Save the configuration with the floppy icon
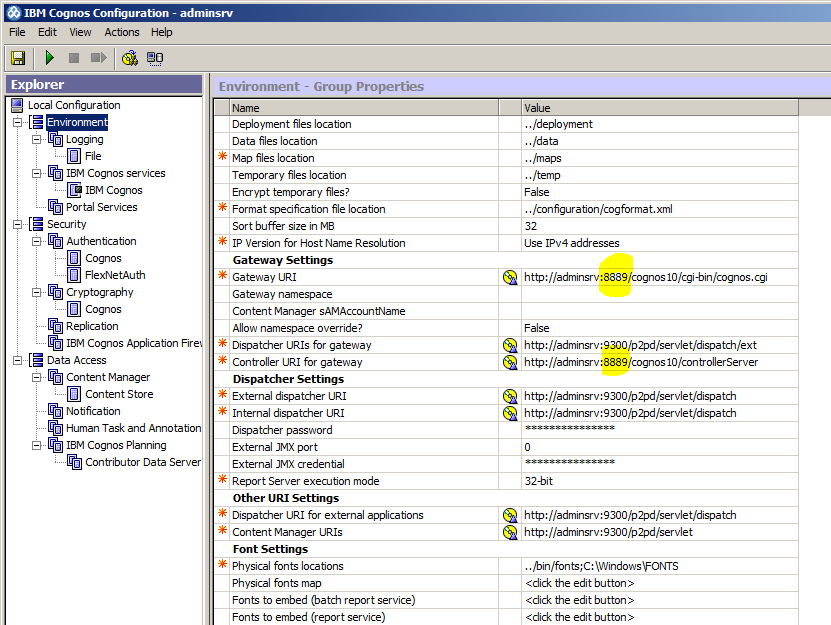Image resolution: width=831 pixels, height=625 pixels. click(x=18, y=58)
